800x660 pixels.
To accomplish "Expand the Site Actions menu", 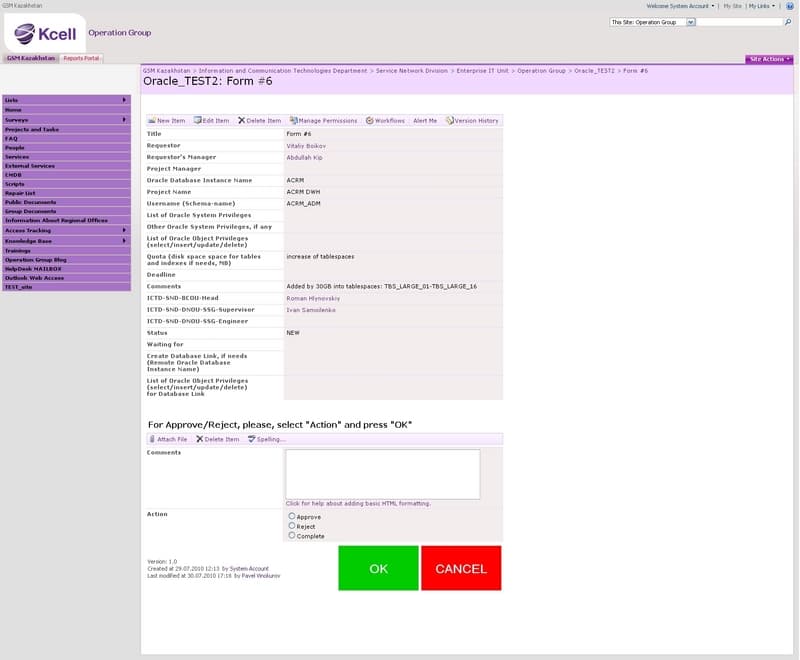I will (769, 59).
